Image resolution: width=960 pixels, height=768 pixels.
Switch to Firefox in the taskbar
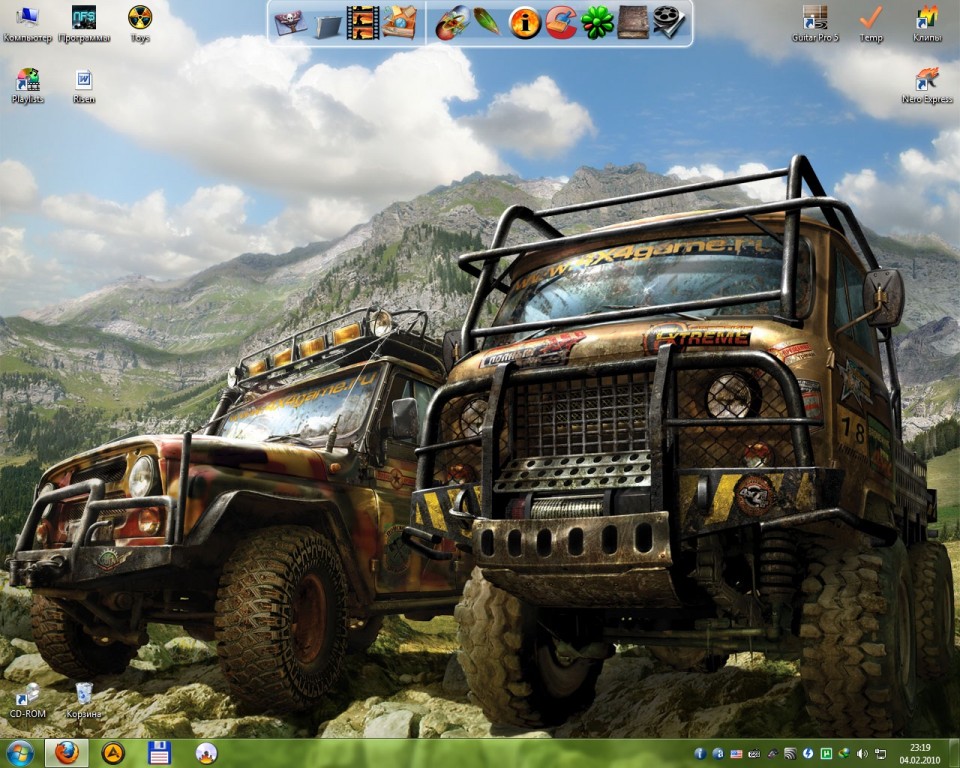pos(66,753)
